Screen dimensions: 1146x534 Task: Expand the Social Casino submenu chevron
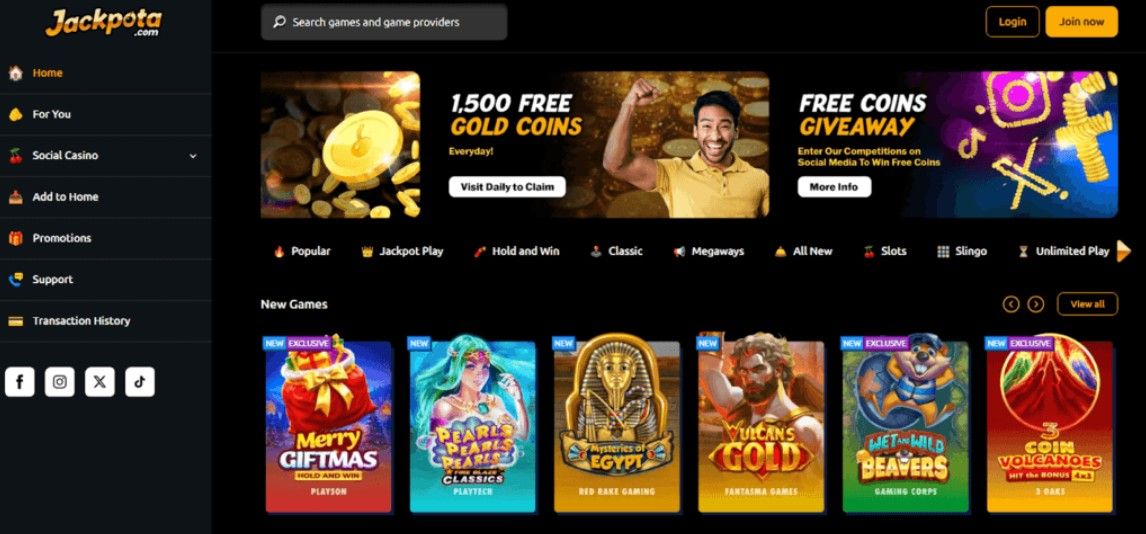click(x=193, y=156)
